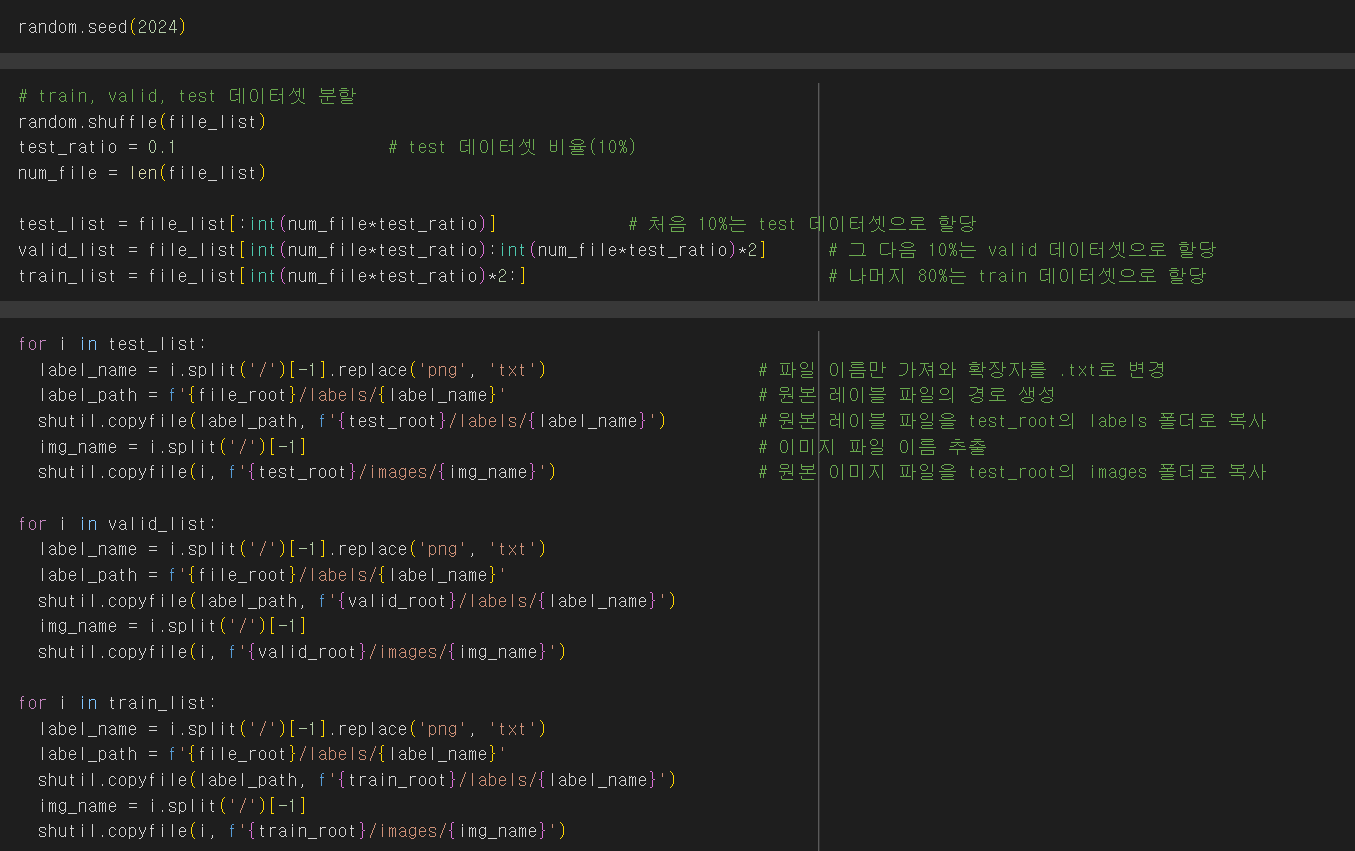1355x851 pixels.
Task: Click the comment '# 원본 레이블 파일의 경로 생성'
Action: pyautogui.click(x=907, y=395)
